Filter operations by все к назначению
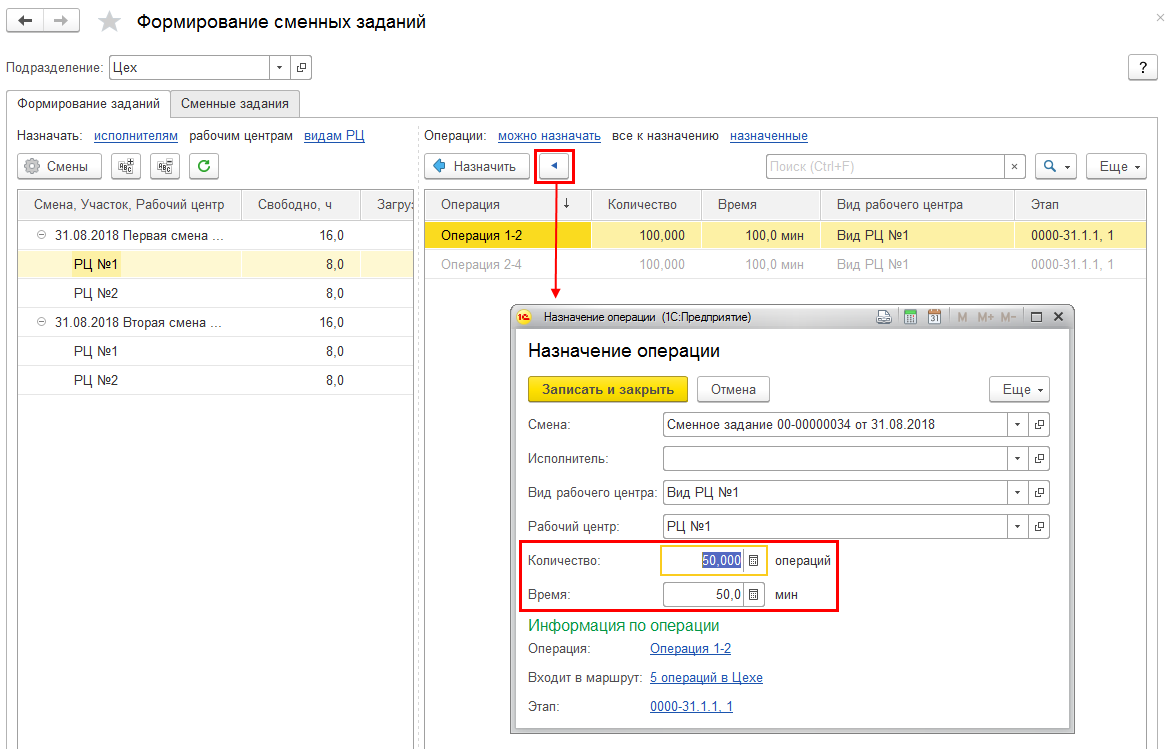Screen dimensions: 1169x749 tap(665, 136)
